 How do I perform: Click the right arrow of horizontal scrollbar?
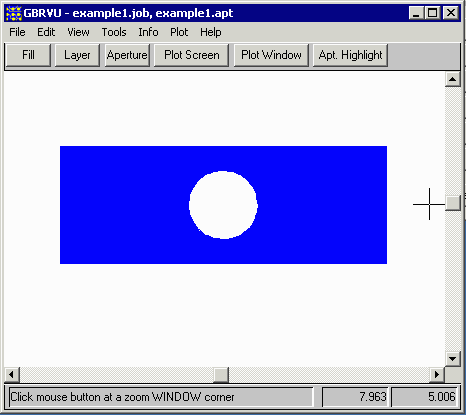tap(437, 375)
